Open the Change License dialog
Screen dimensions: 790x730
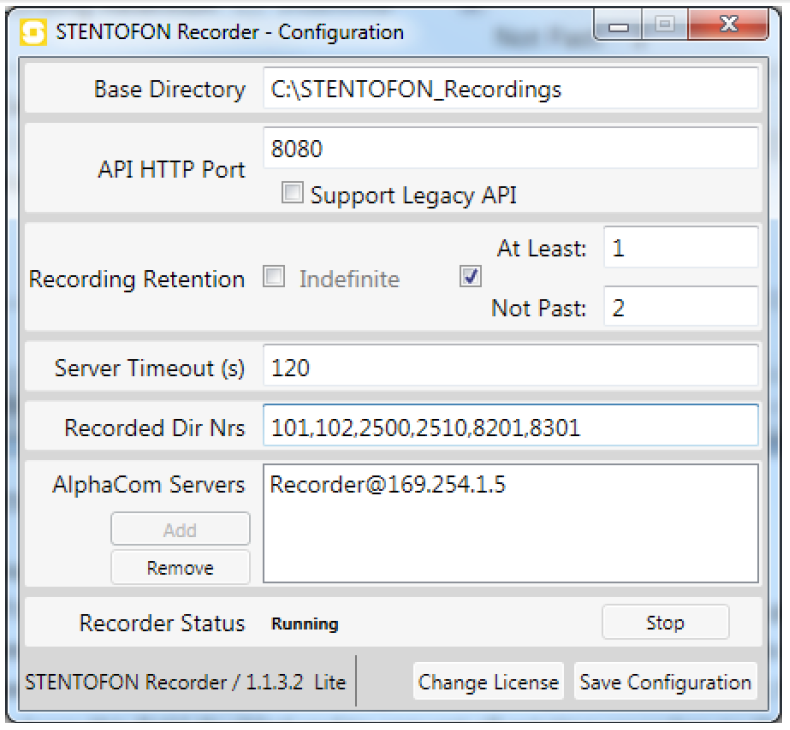[488, 682]
